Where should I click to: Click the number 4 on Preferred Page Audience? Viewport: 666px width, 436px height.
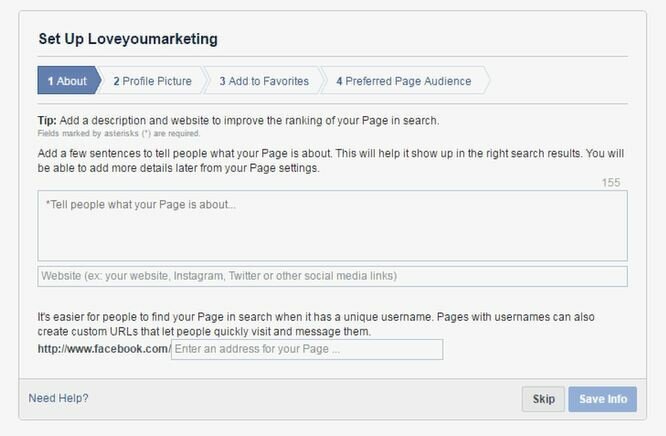click(339, 81)
